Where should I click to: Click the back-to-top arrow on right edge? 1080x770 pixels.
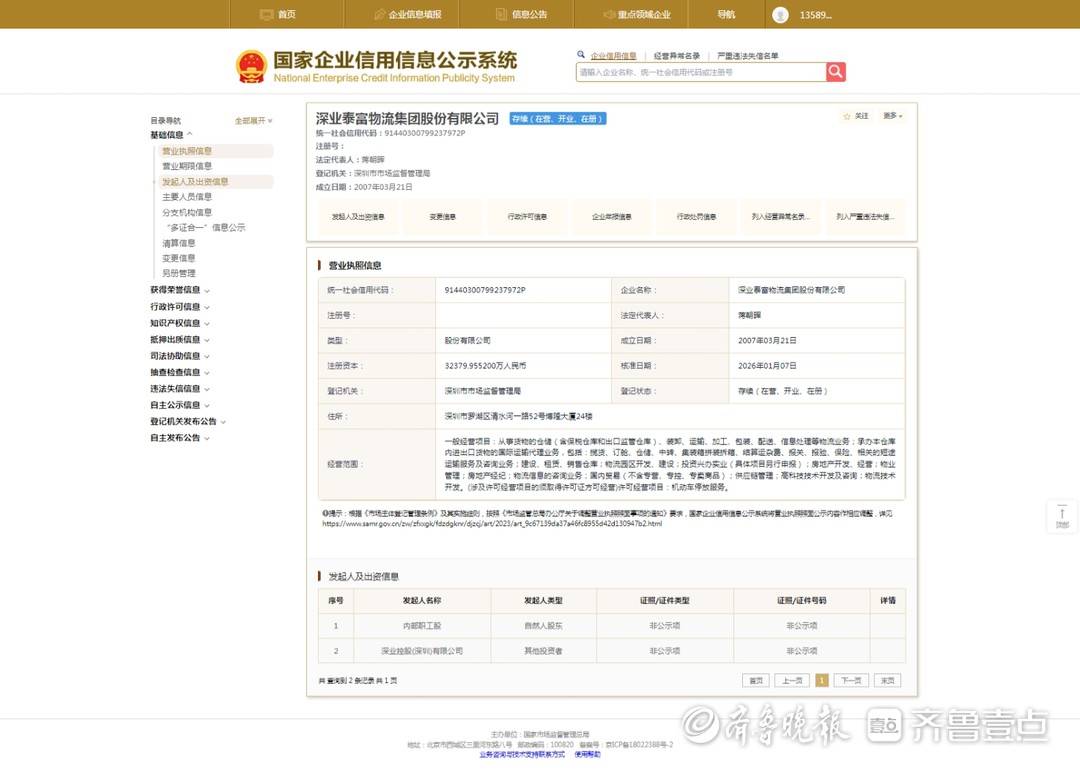pyautogui.click(x=1062, y=516)
